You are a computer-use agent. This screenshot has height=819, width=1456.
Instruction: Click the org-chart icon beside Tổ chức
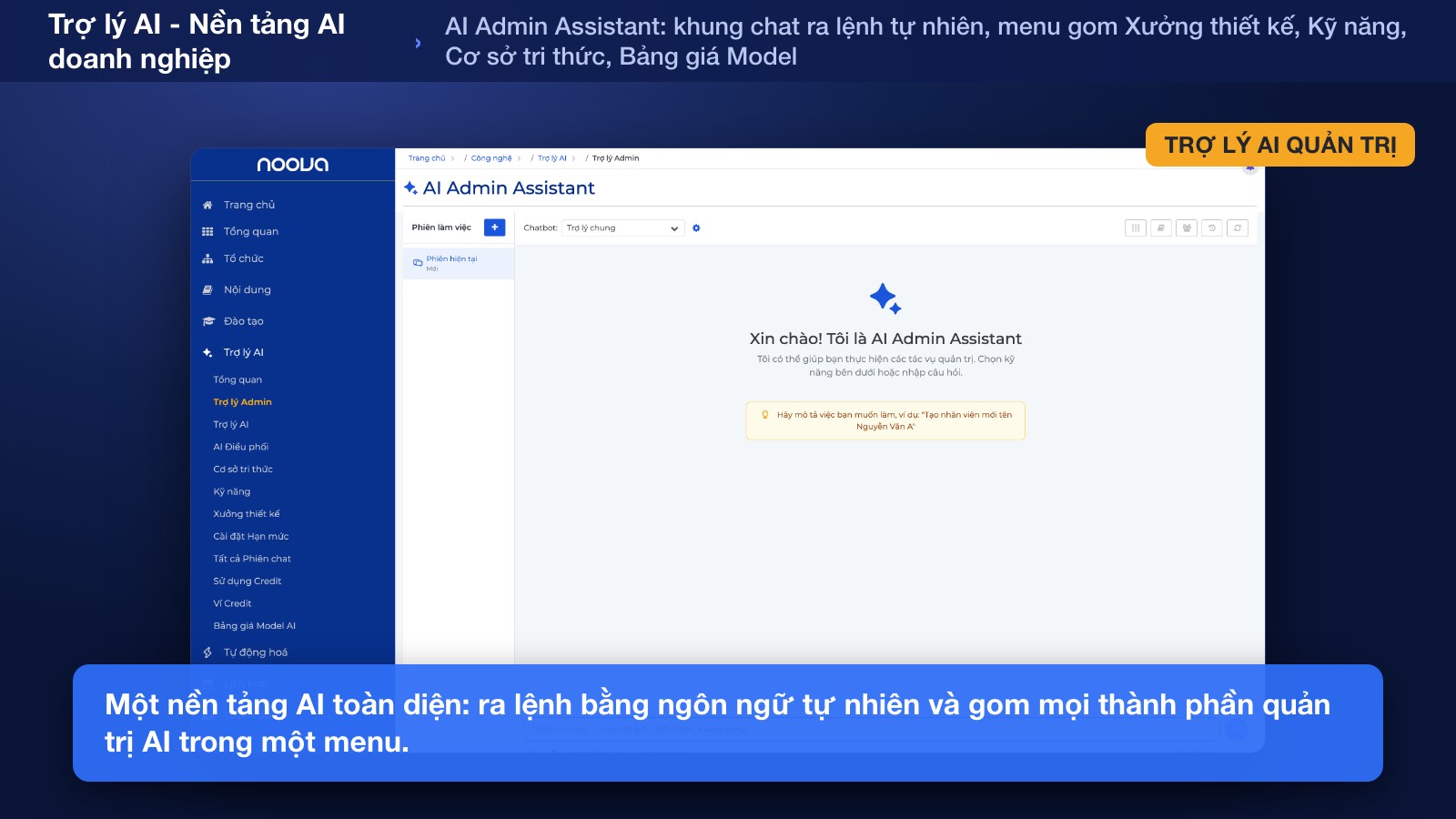(207, 258)
